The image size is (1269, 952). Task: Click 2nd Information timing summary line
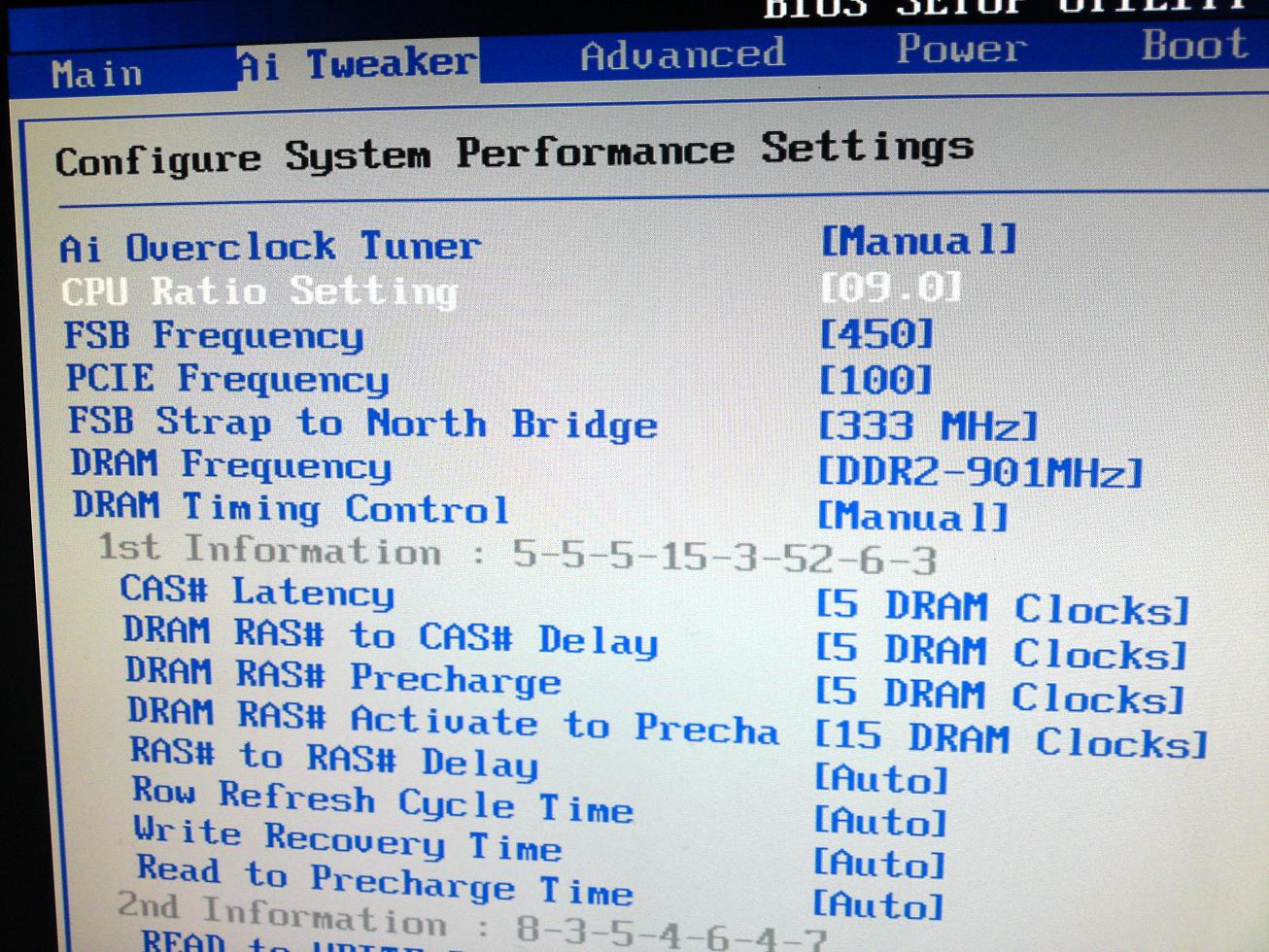coord(473,921)
